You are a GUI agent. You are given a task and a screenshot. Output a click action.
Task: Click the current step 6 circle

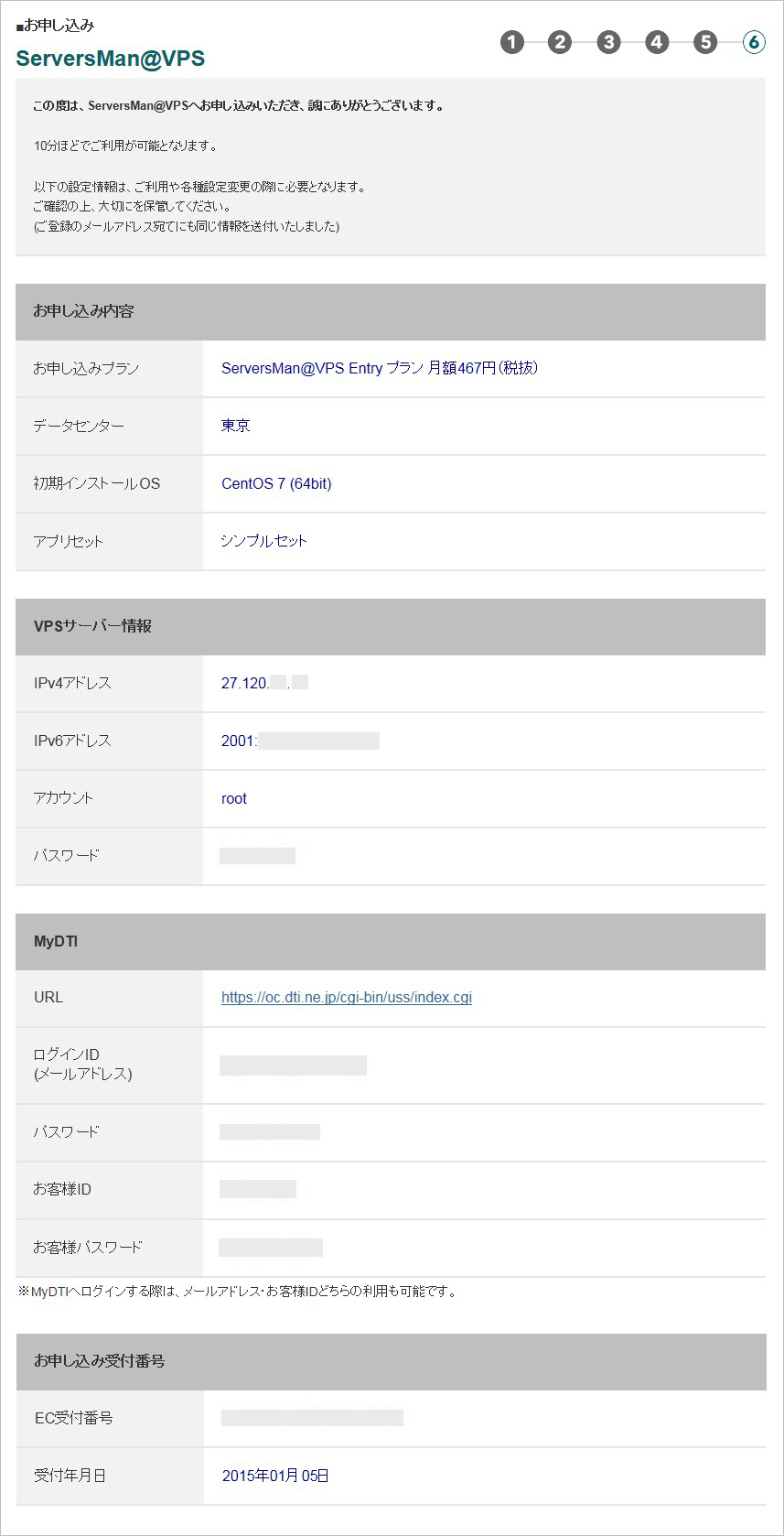point(754,42)
